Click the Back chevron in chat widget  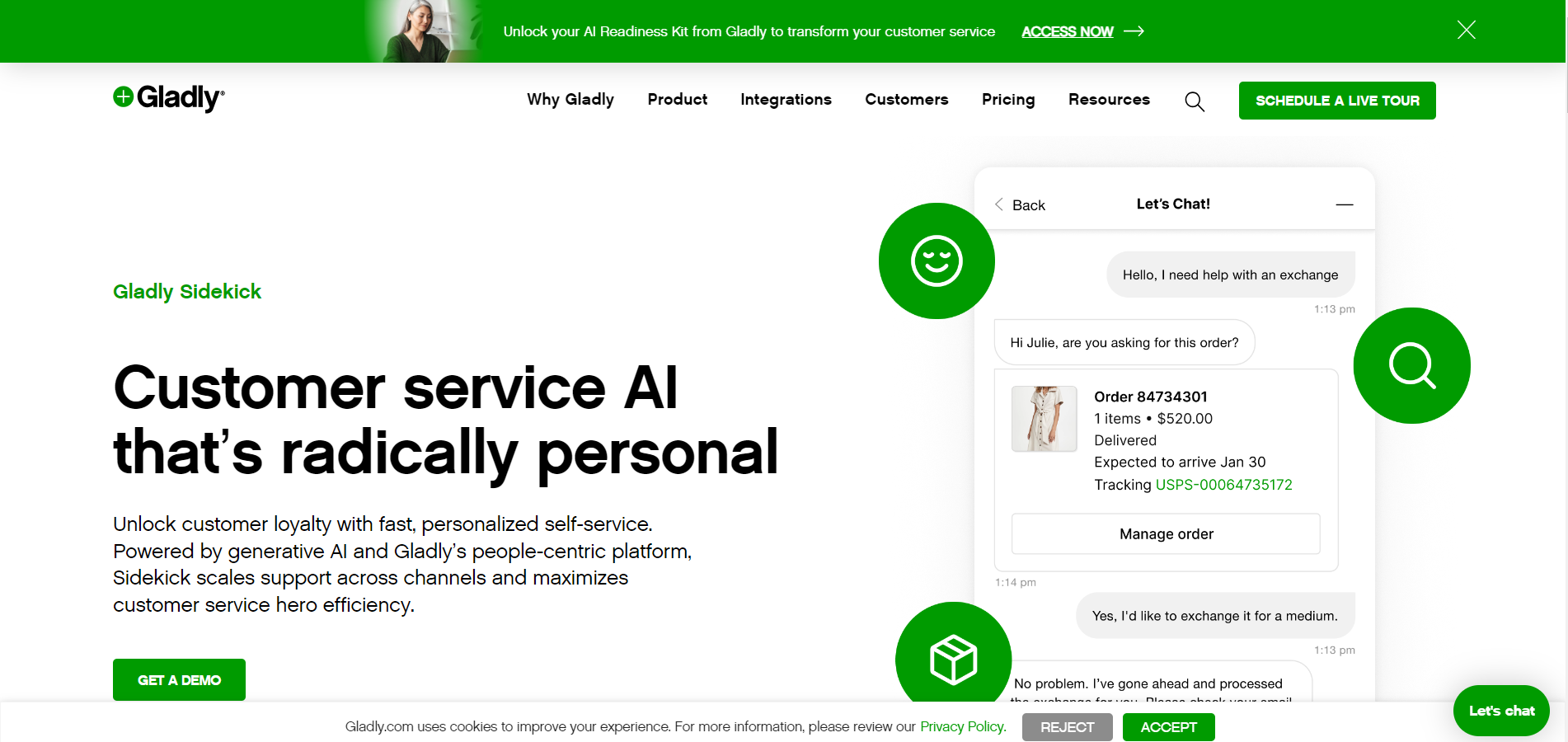point(999,204)
